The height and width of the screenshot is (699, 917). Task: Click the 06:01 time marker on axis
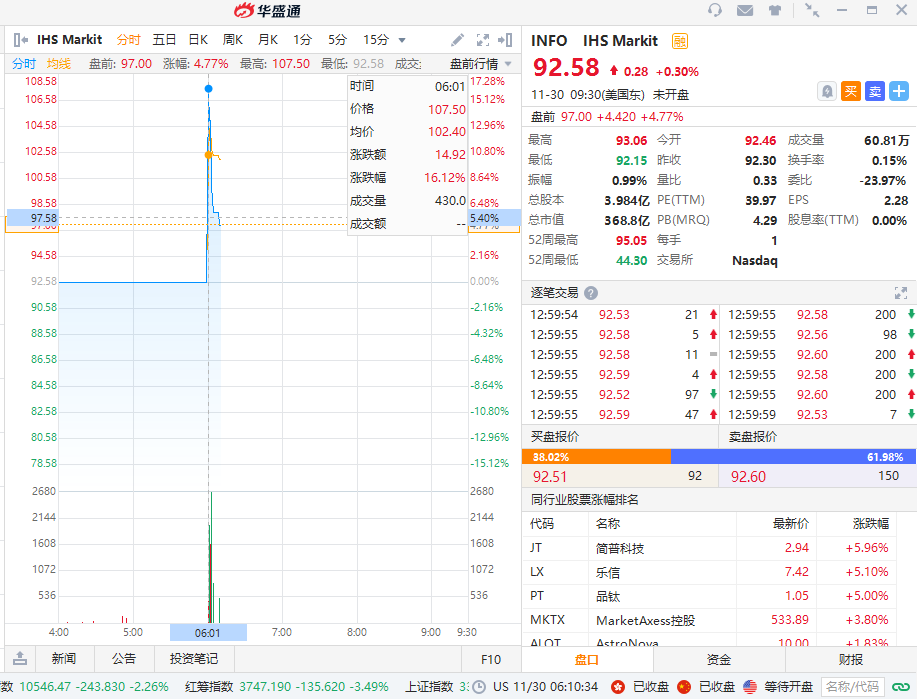point(208,632)
